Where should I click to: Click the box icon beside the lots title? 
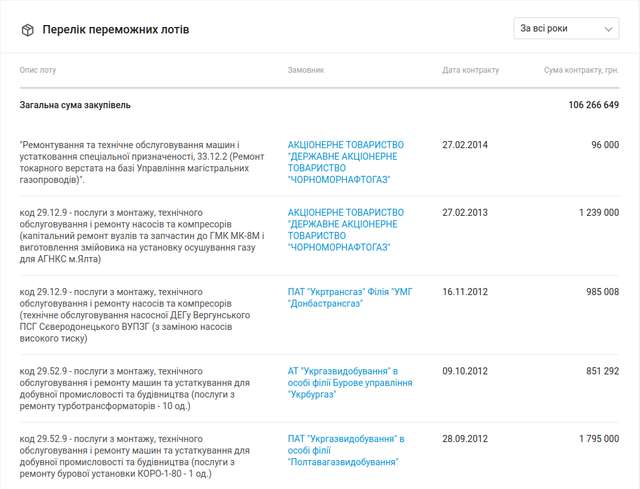click(27, 30)
